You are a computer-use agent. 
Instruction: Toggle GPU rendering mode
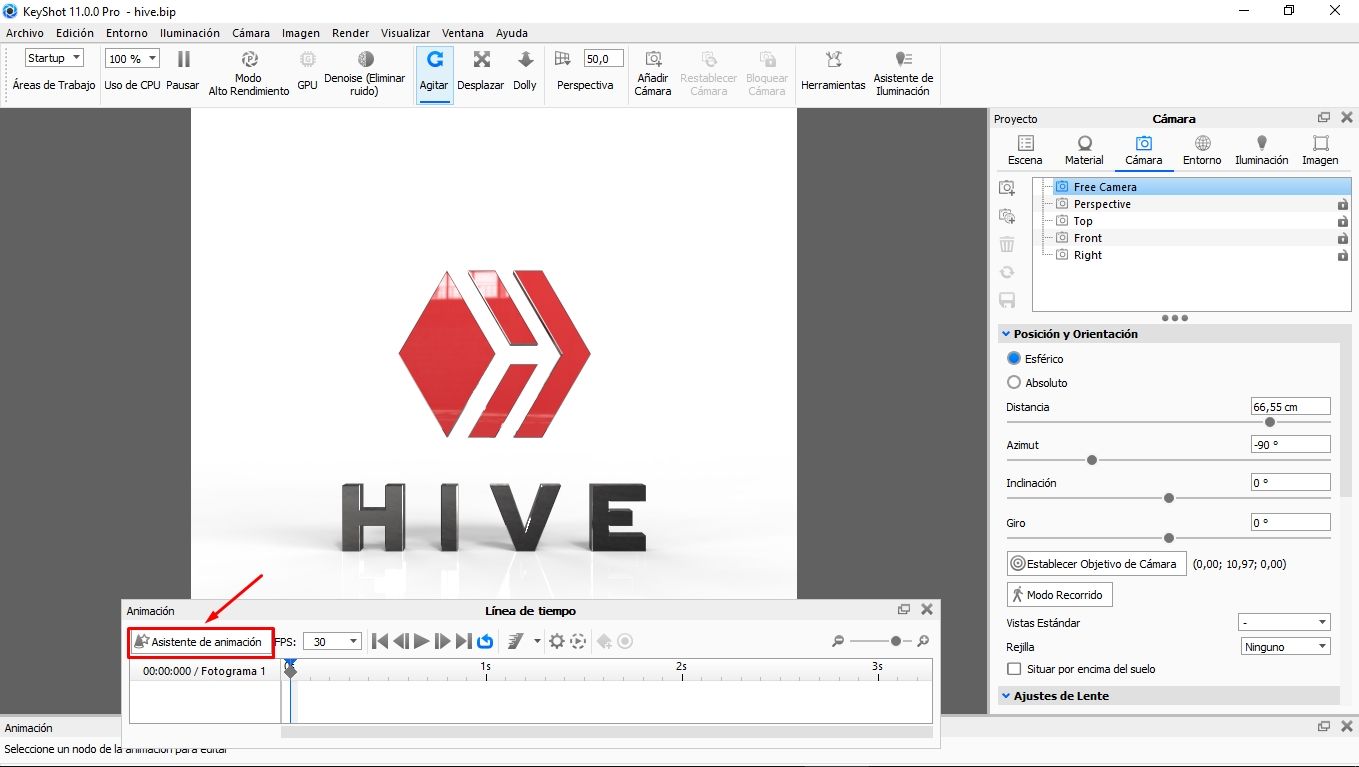pos(307,71)
